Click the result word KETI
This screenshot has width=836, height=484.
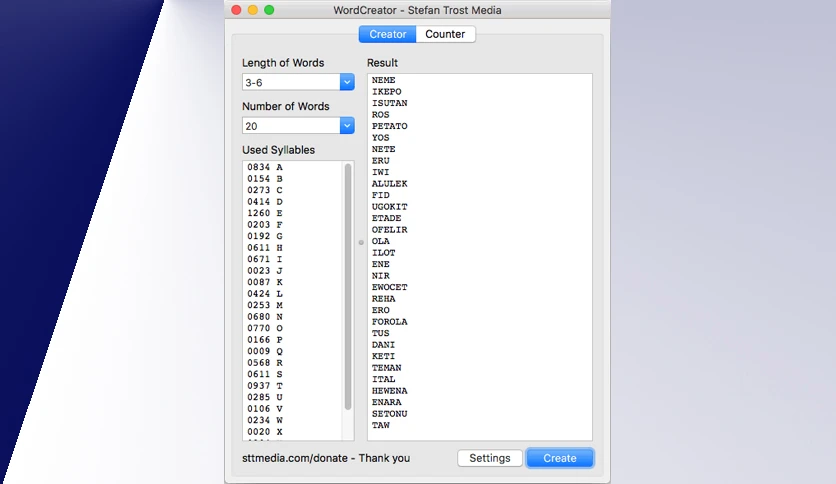point(383,356)
